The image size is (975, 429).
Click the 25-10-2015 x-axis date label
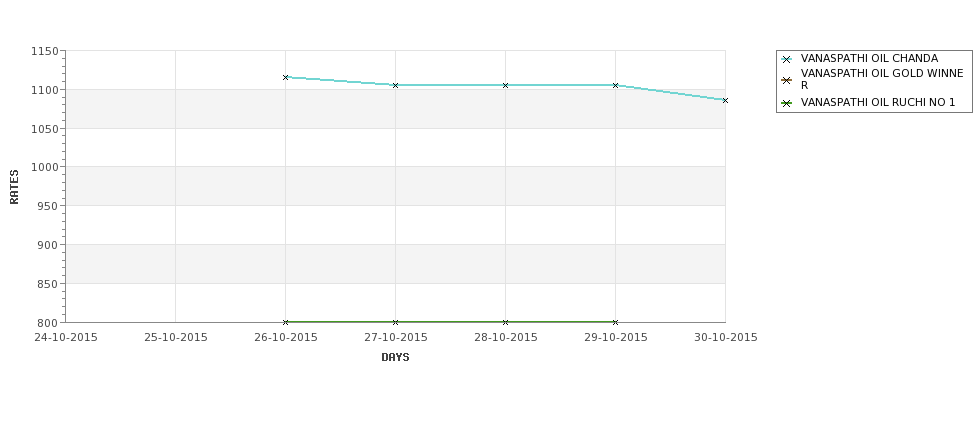click(176, 338)
